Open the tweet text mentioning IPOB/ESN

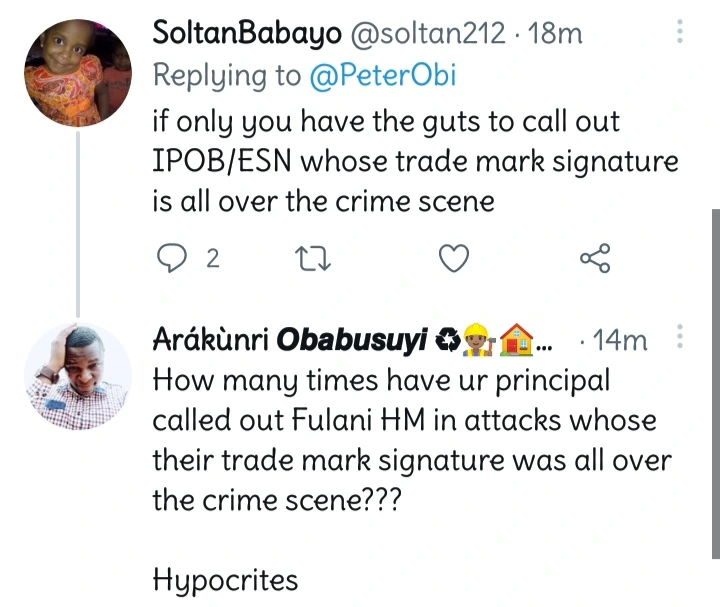[415, 161]
